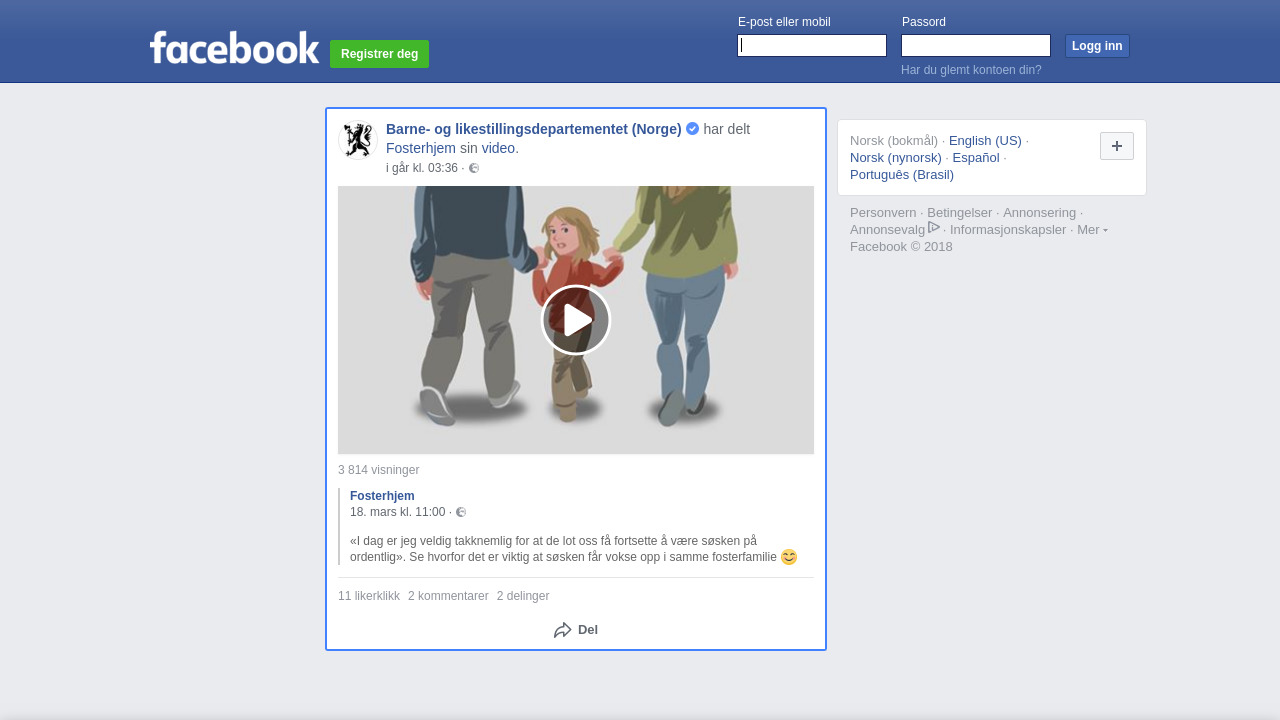Open the Personvern footer link
The height and width of the screenshot is (720, 1280).
[x=882, y=213]
